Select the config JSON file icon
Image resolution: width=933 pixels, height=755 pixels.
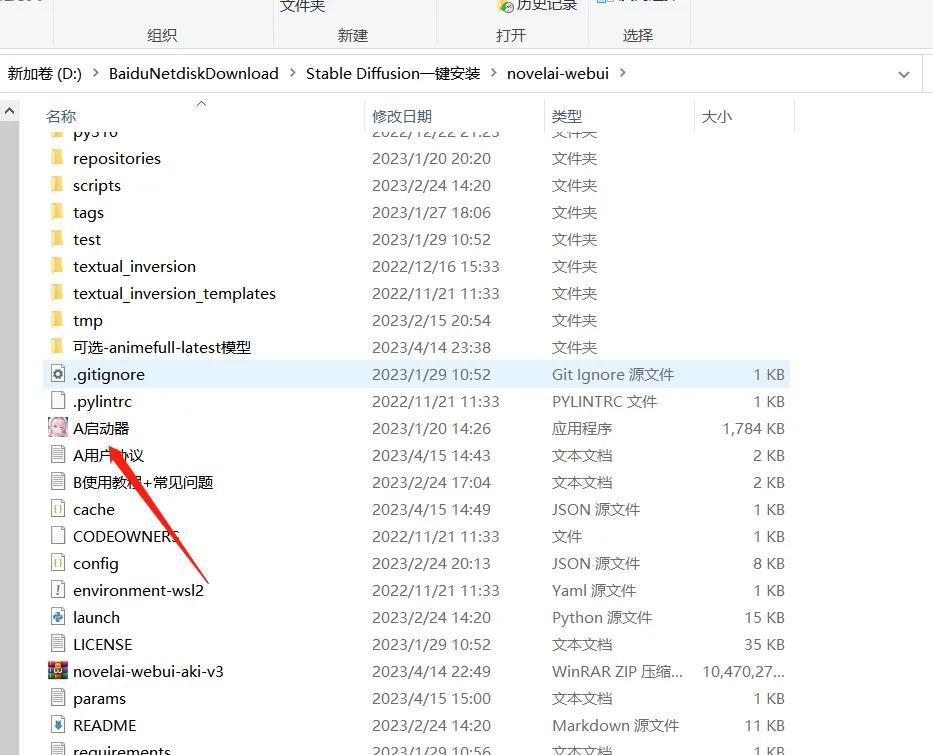point(58,562)
